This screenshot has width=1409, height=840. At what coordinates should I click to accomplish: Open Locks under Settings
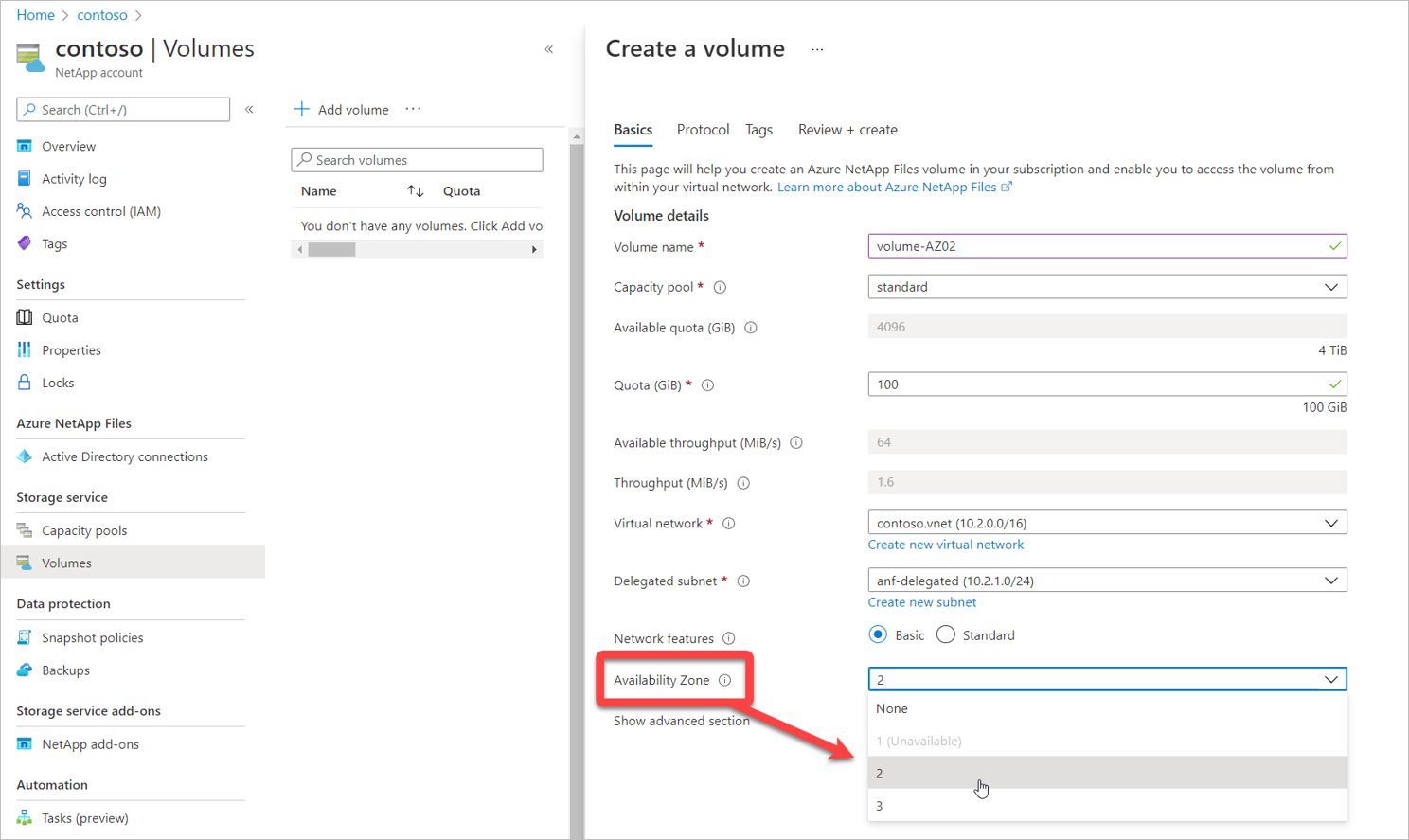click(58, 383)
